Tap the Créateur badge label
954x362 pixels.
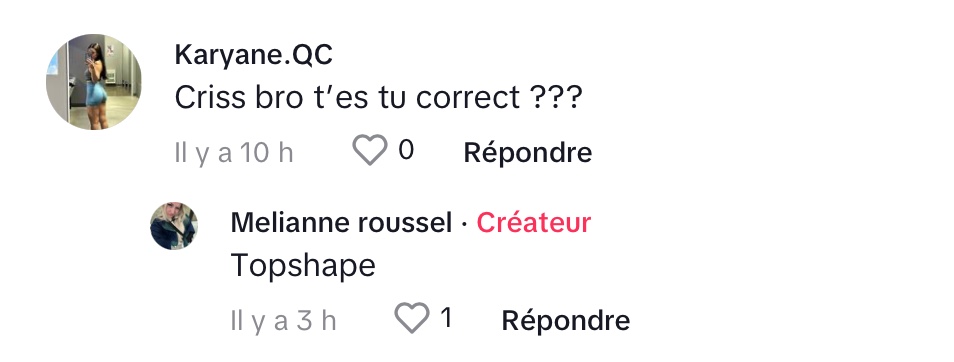click(x=534, y=223)
